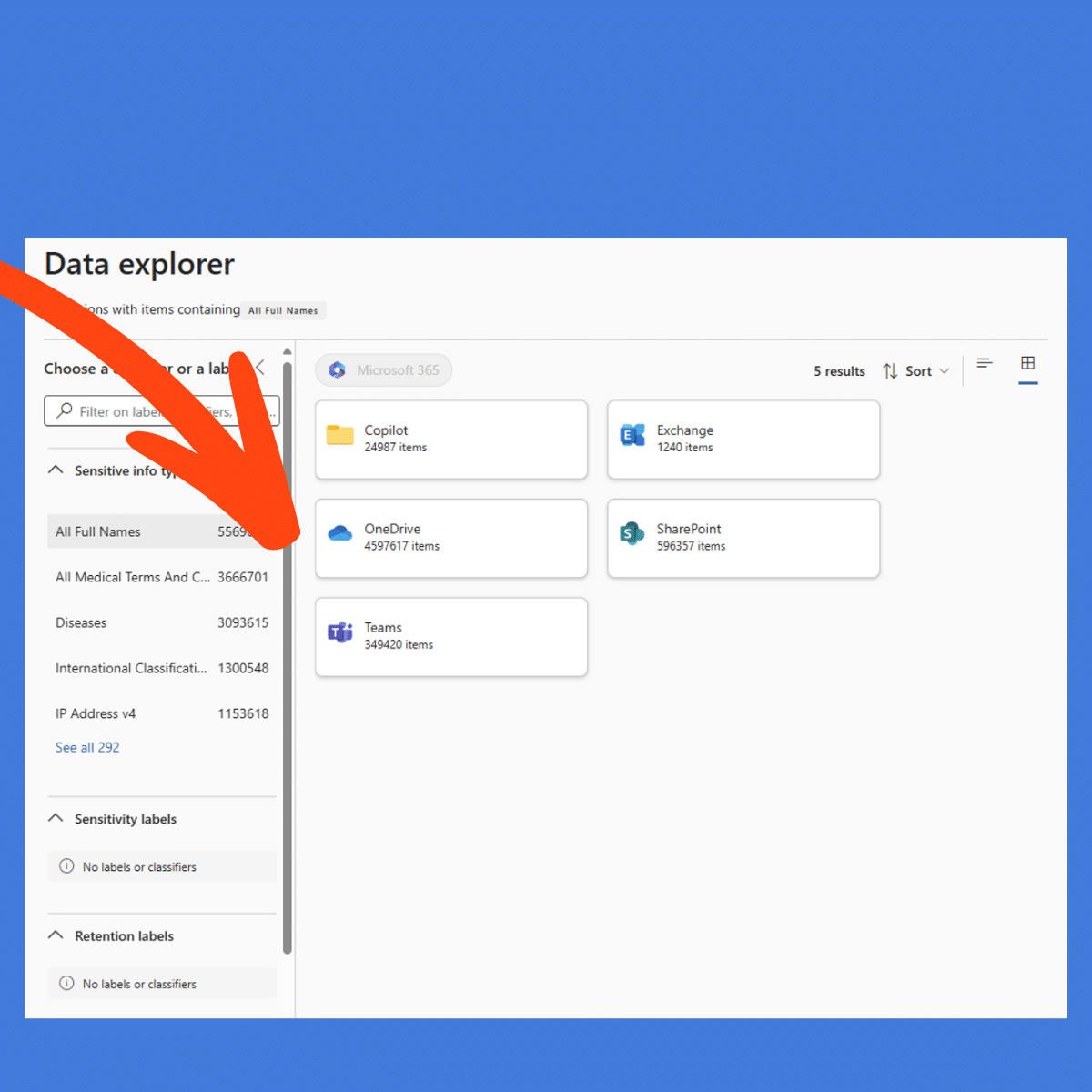Select the International Classificati... row
This screenshot has width=1092, height=1092.
[162, 668]
